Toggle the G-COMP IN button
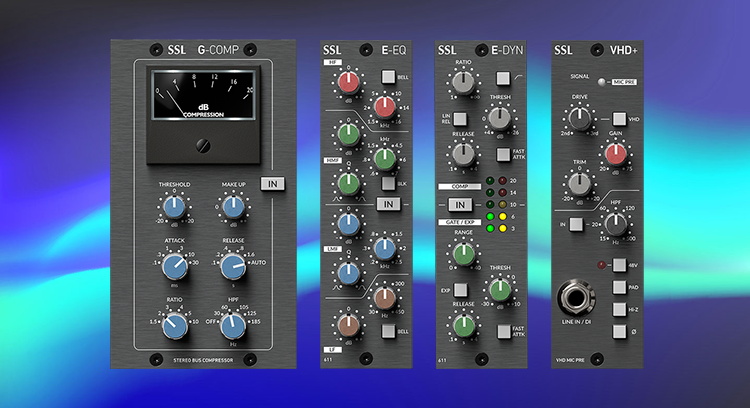The image size is (750, 408). click(x=273, y=184)
